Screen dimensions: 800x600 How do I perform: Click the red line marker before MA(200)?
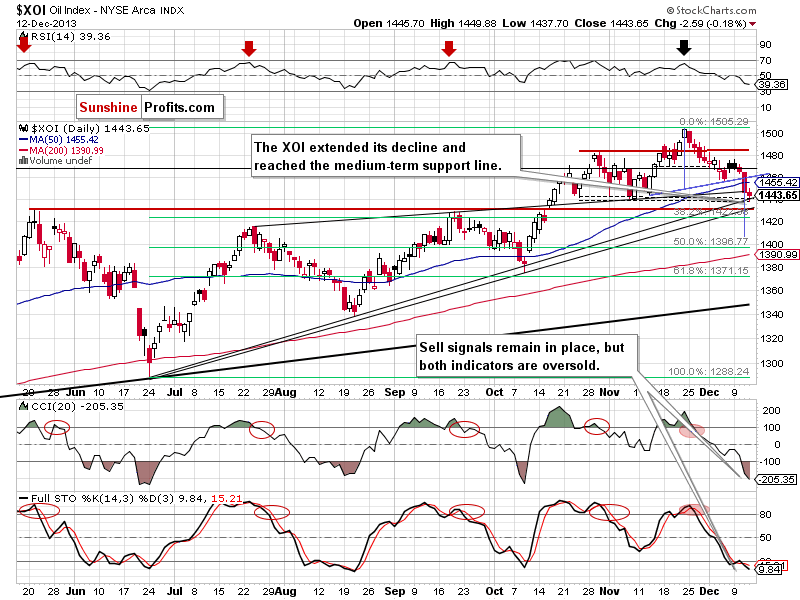23,151
